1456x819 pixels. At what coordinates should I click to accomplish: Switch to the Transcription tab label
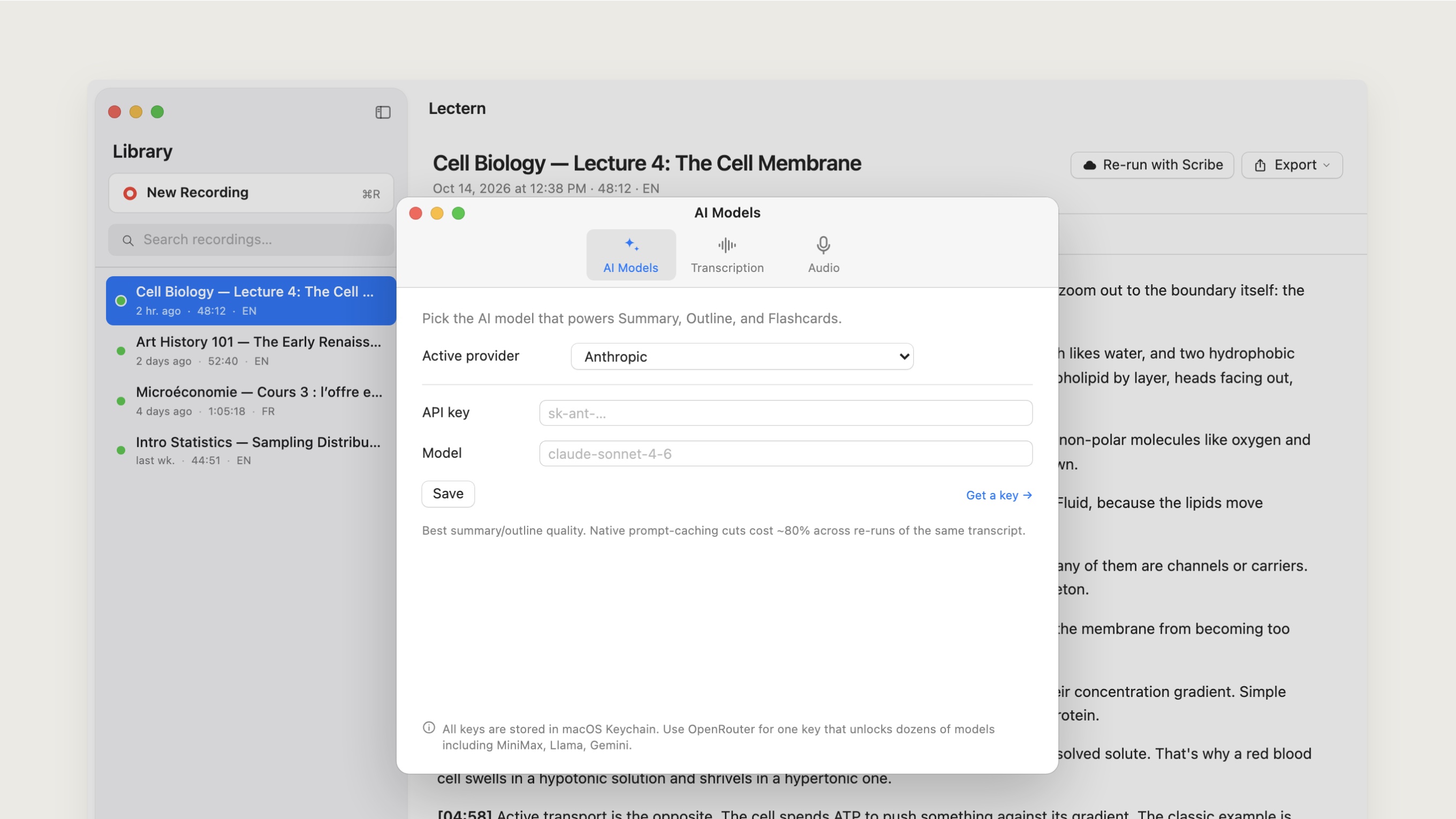727,268
